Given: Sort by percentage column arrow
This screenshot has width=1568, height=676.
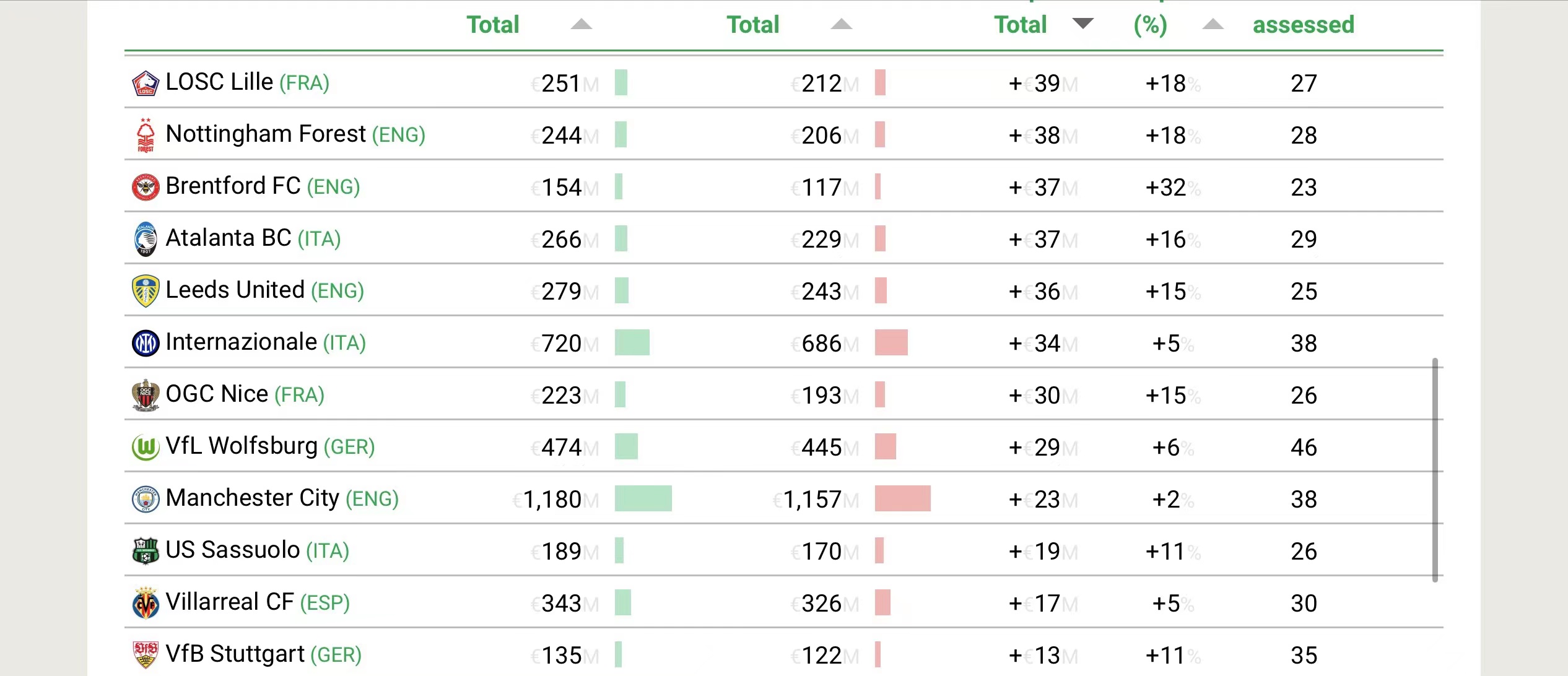Looking at the screenshot, I should pyautogui.click(x=1213, y=25).
